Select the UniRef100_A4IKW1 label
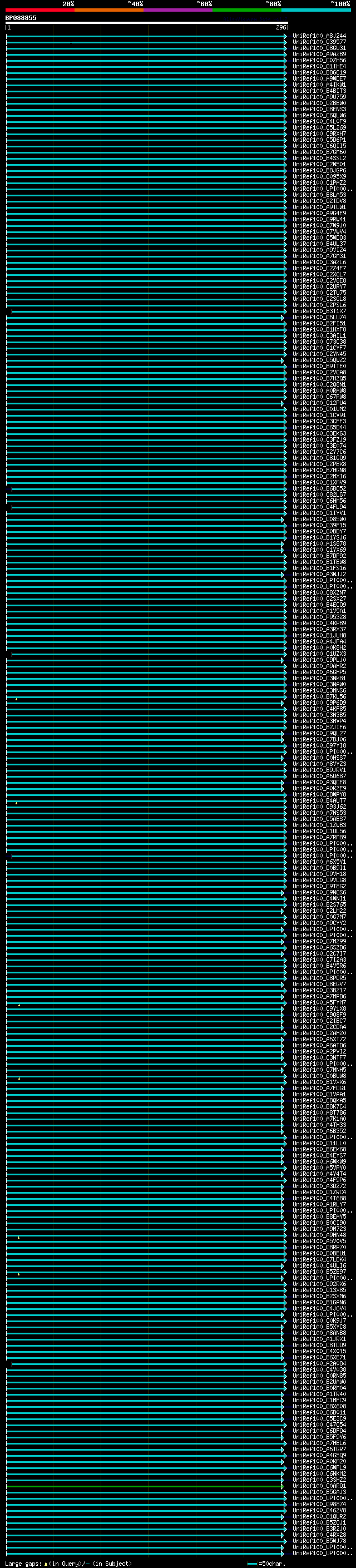Screen dimensions: 356x1568 (319, 85)
